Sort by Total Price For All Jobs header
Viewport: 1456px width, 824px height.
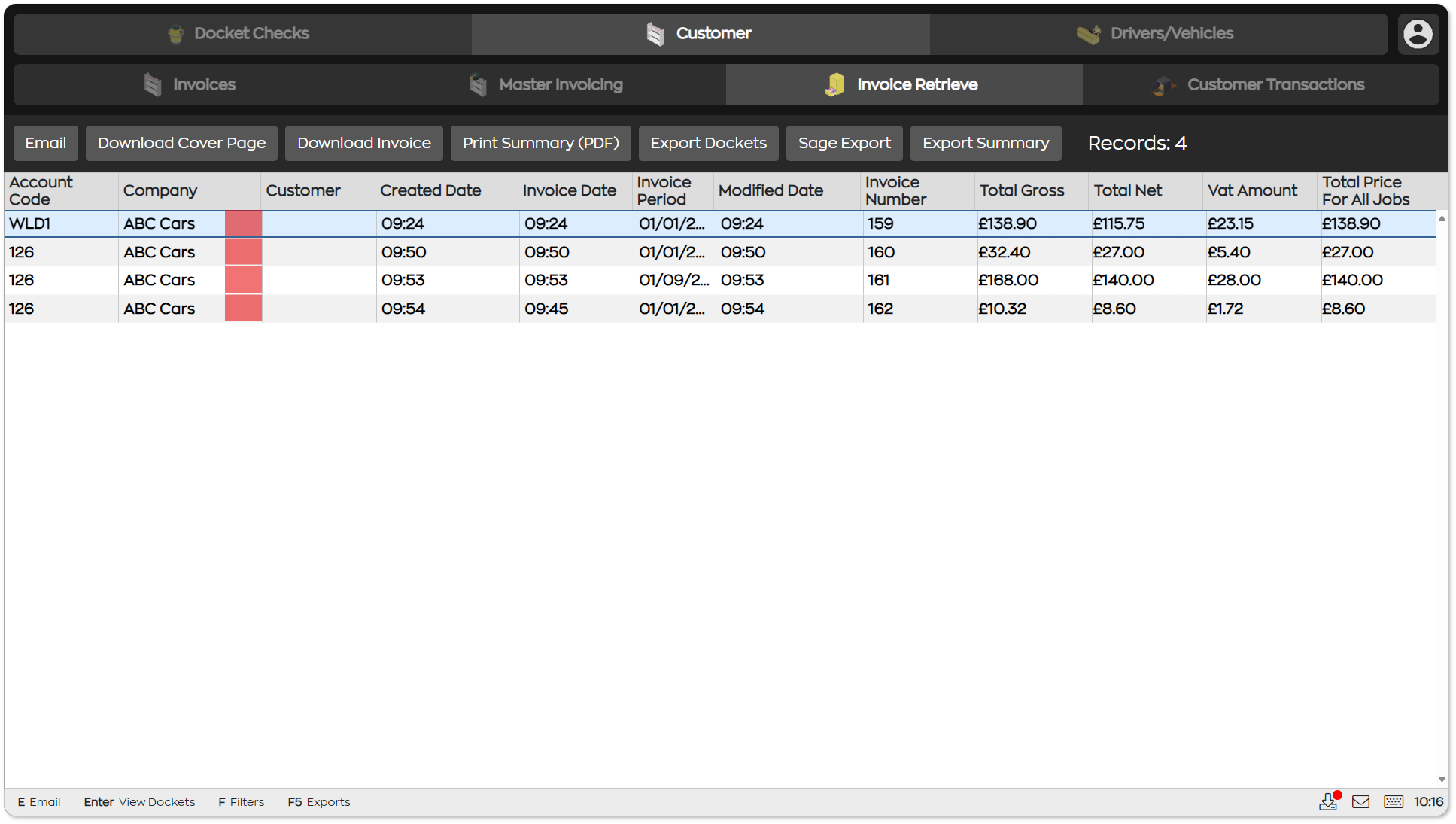tap(1377, 191)
